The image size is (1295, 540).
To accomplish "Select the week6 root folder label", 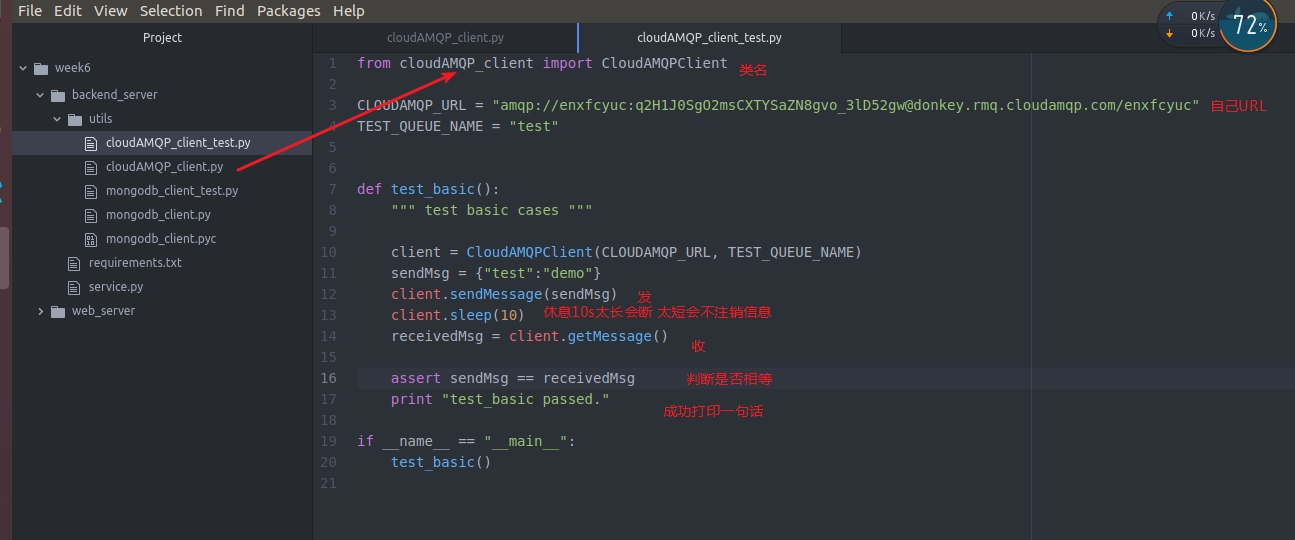I will coord(73,69).
